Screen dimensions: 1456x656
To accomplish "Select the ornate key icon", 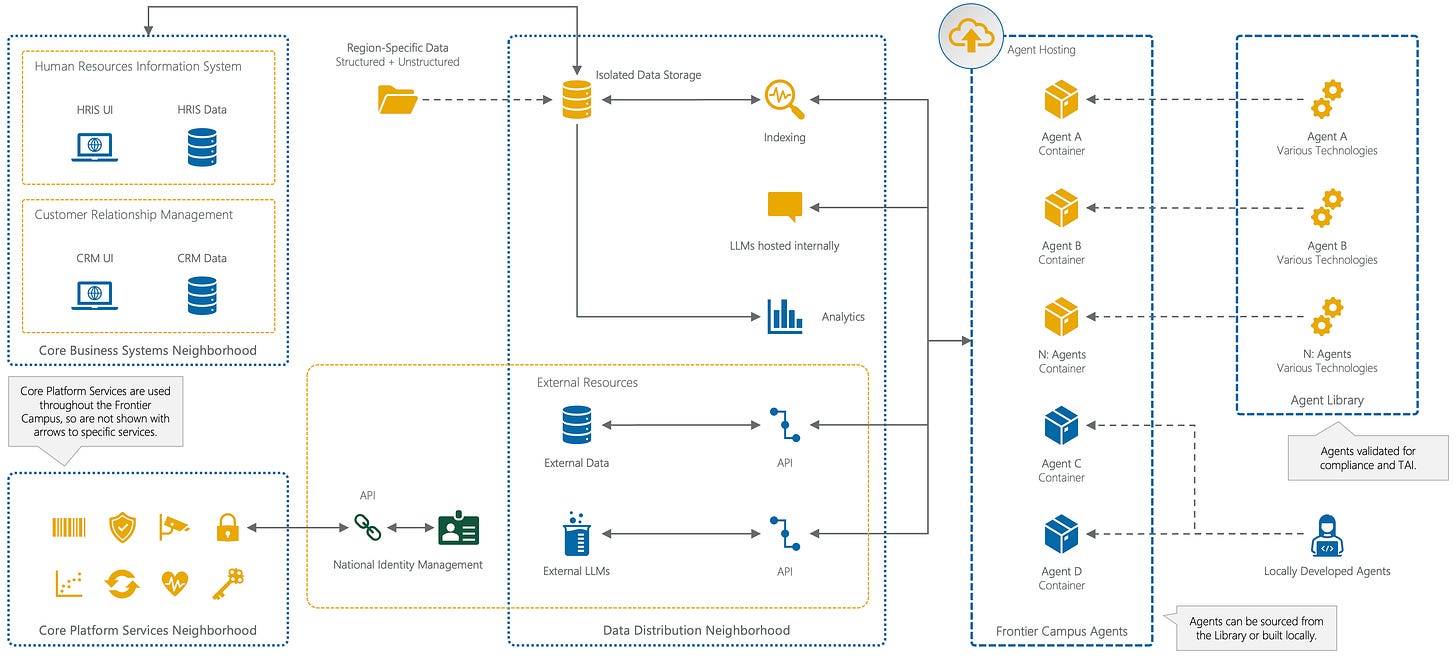I will pos(228,583).
